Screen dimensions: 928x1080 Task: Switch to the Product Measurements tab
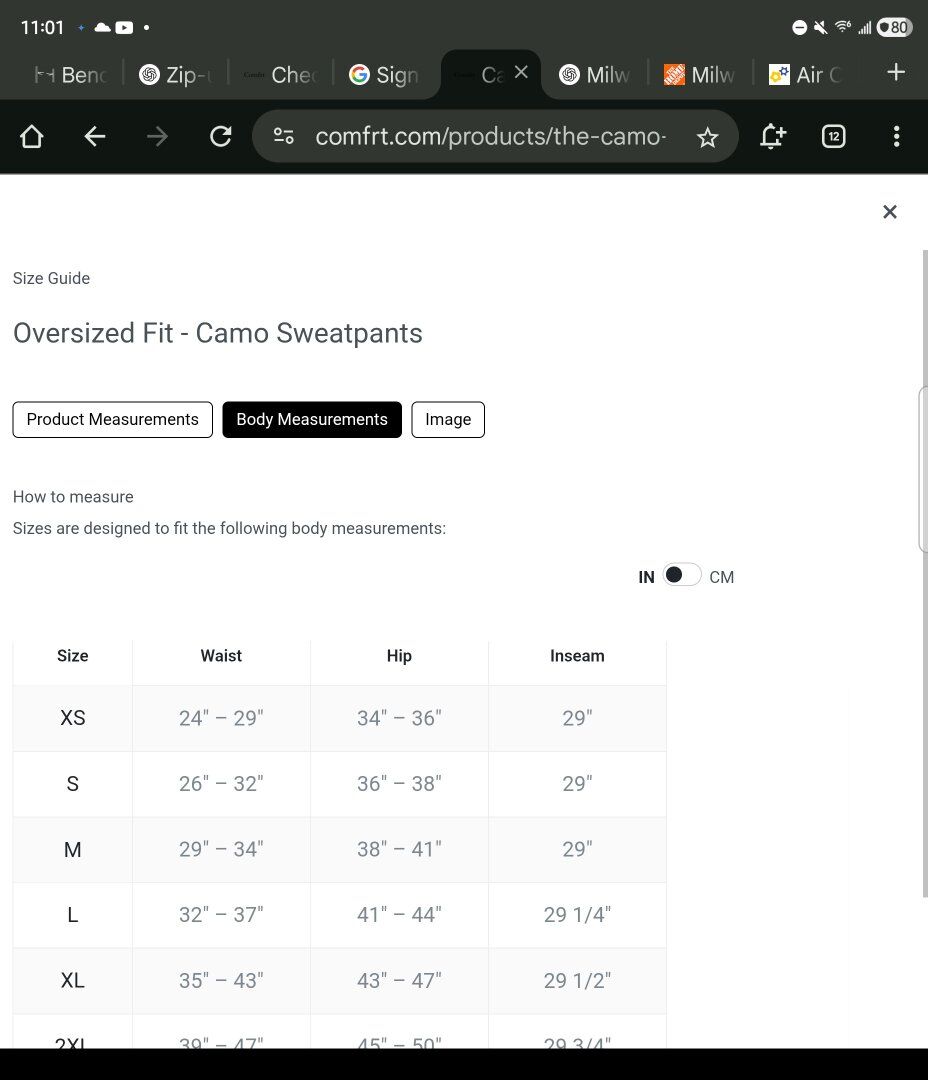112,420
